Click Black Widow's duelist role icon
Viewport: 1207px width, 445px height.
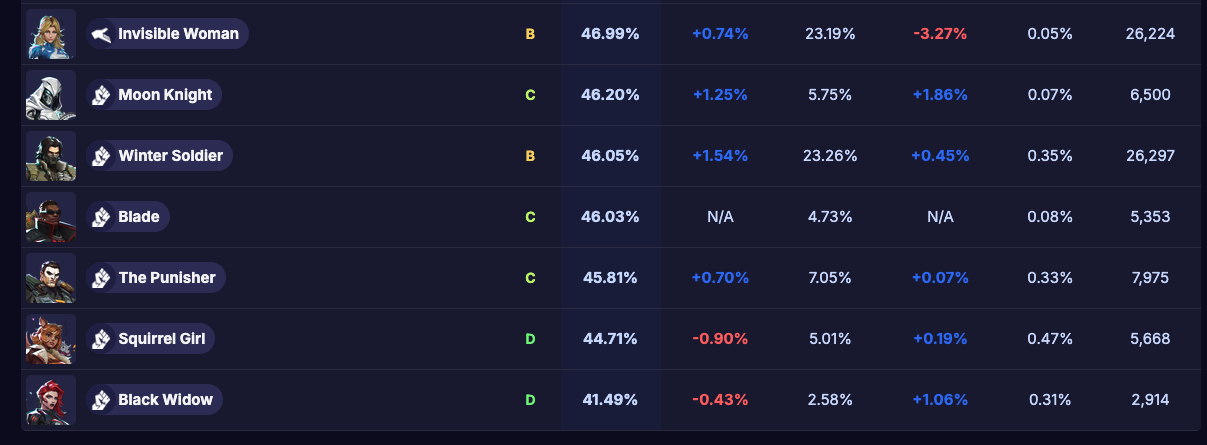point(101,400)
